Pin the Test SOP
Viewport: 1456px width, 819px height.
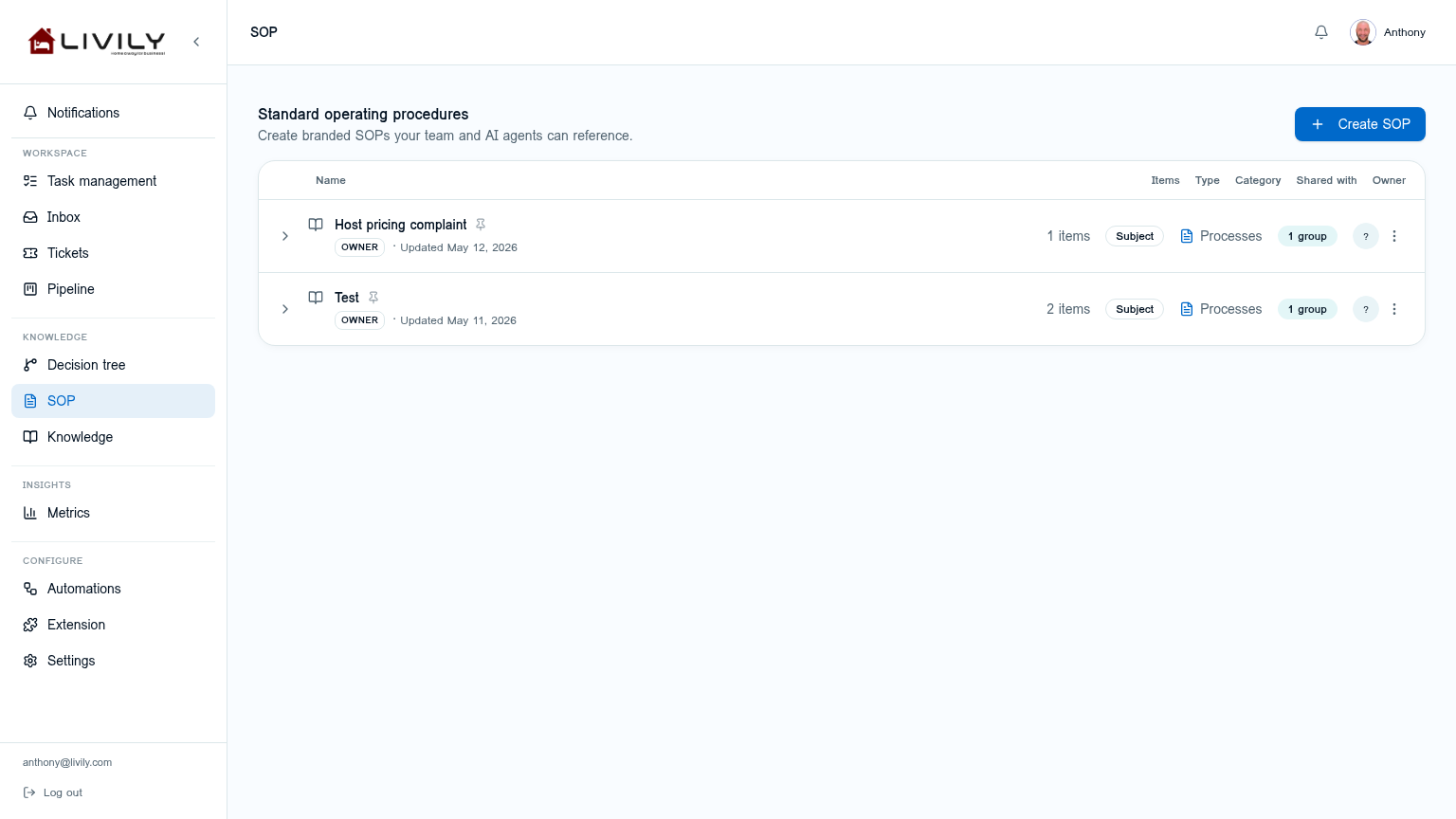click(x=373, y=298)
